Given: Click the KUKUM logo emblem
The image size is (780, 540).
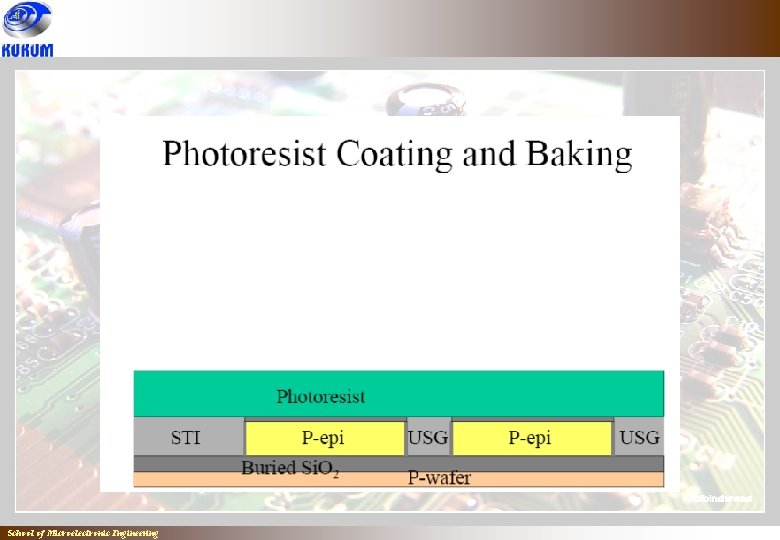Looking at the screenshot, I should coord(27,19).
